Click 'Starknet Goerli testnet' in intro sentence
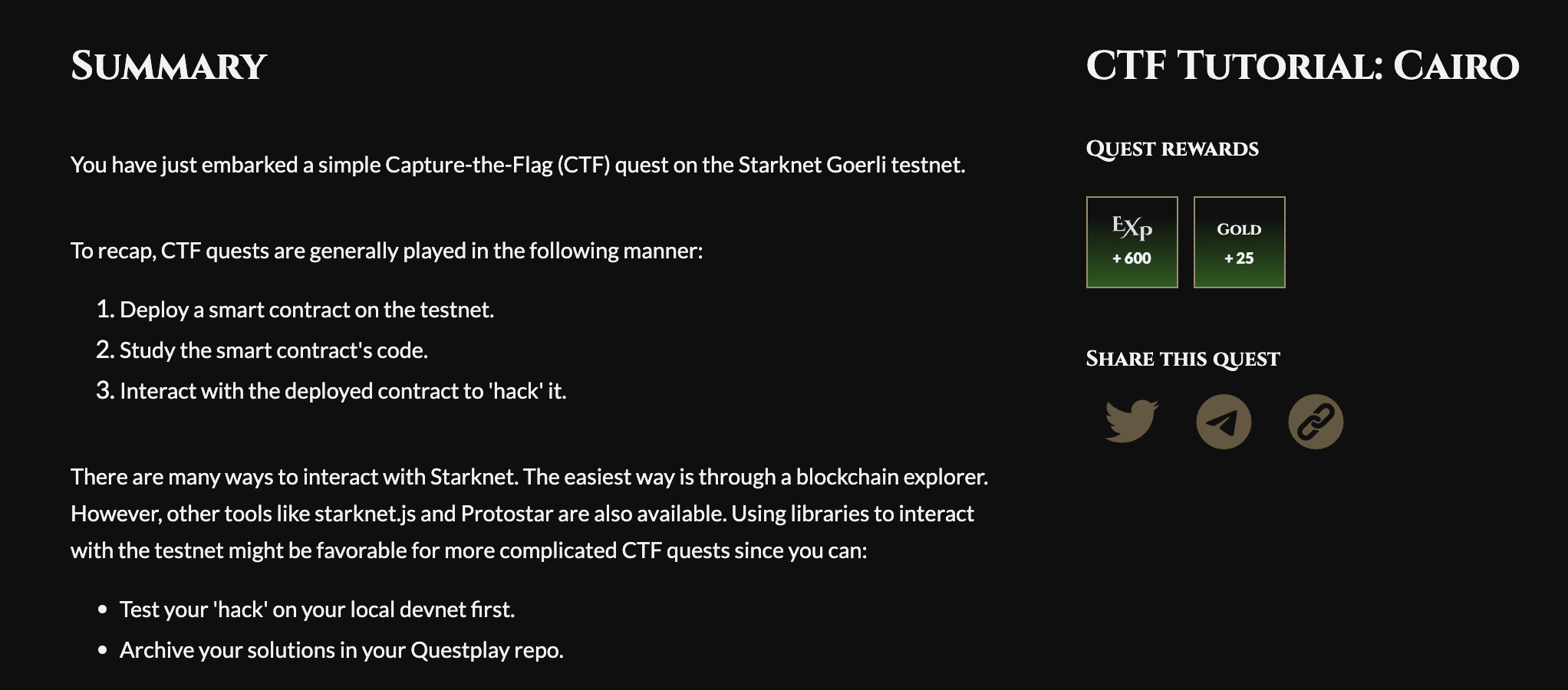1568x690 pixels. (x=852, y=165)
